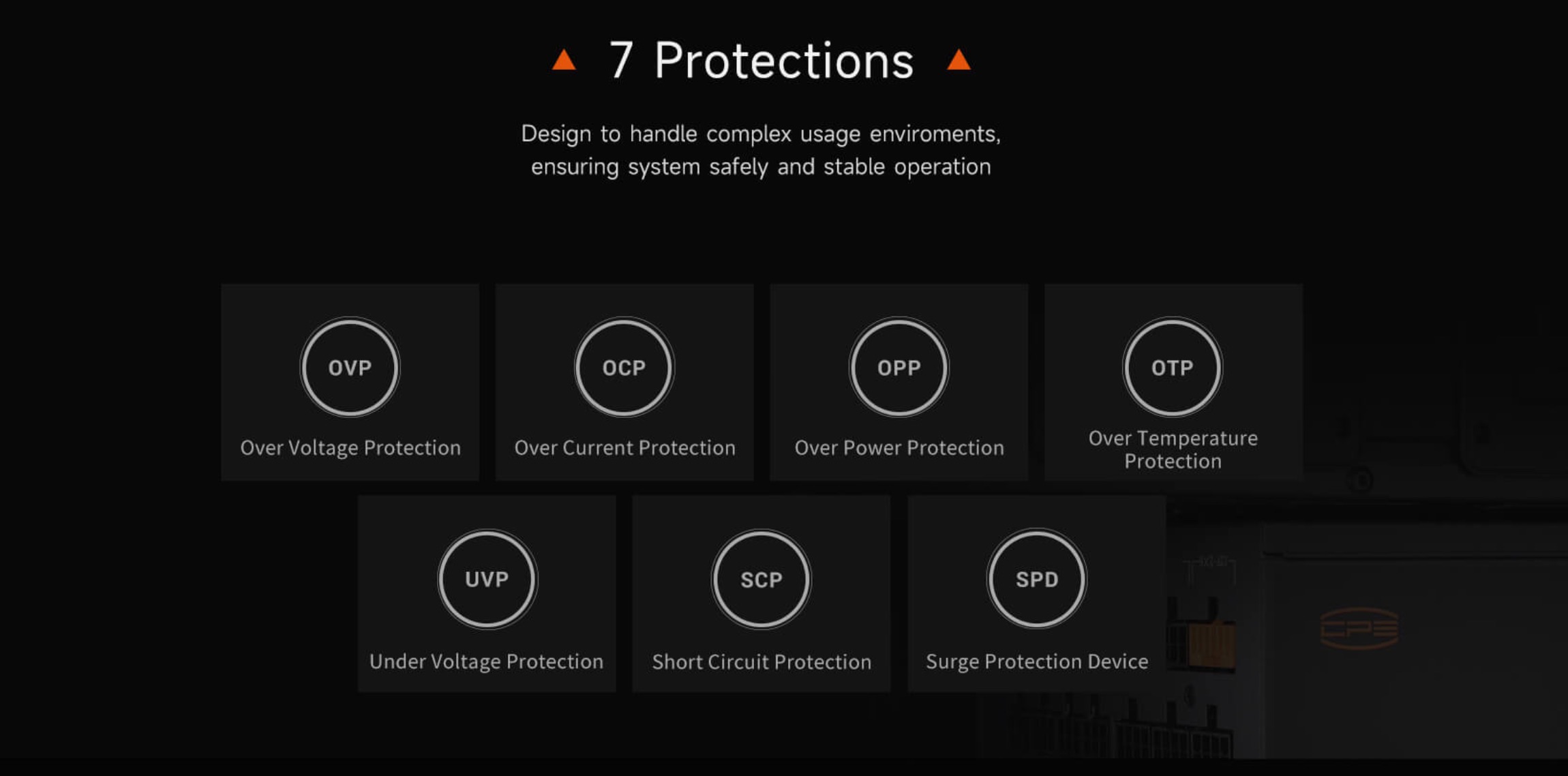
Task: Select the OTP circle badge
Action: [x=1173, y=368]
